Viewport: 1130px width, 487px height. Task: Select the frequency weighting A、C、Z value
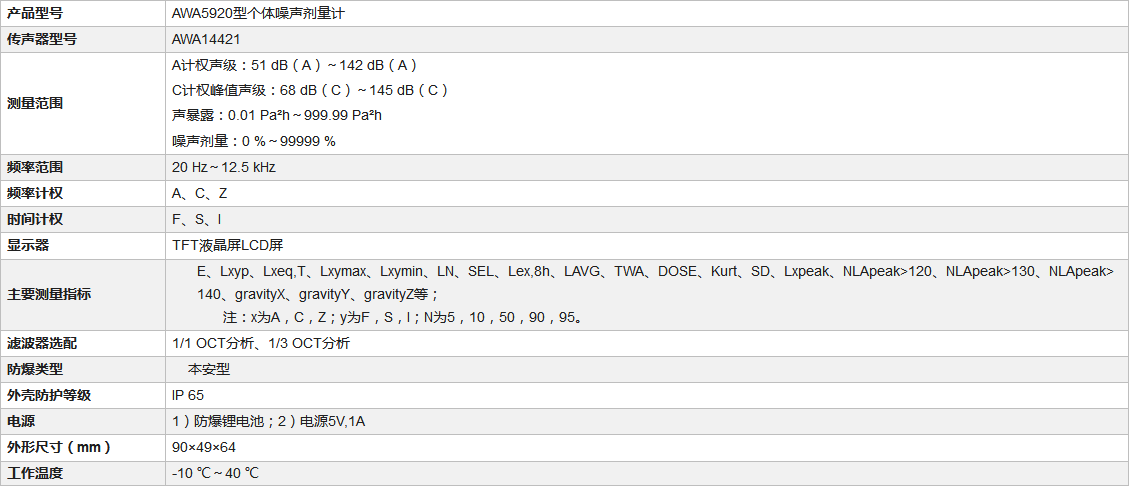(199, 193)
